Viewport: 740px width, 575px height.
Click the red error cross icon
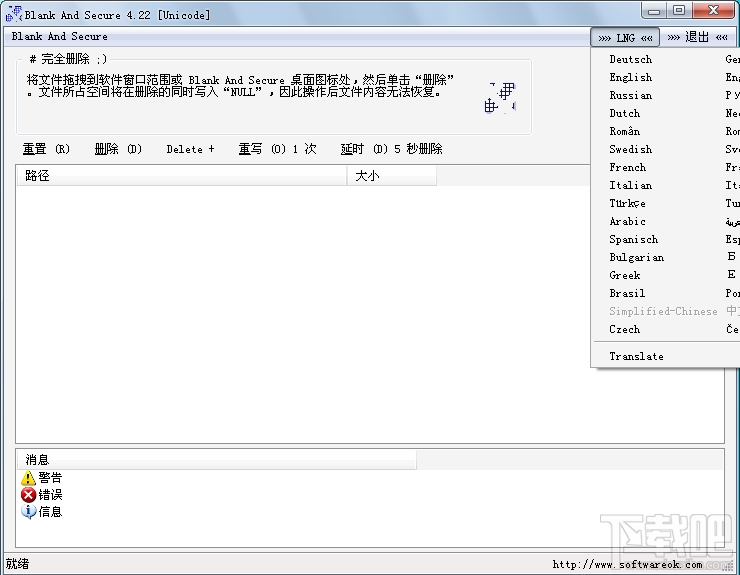click(x=28, y=495)
